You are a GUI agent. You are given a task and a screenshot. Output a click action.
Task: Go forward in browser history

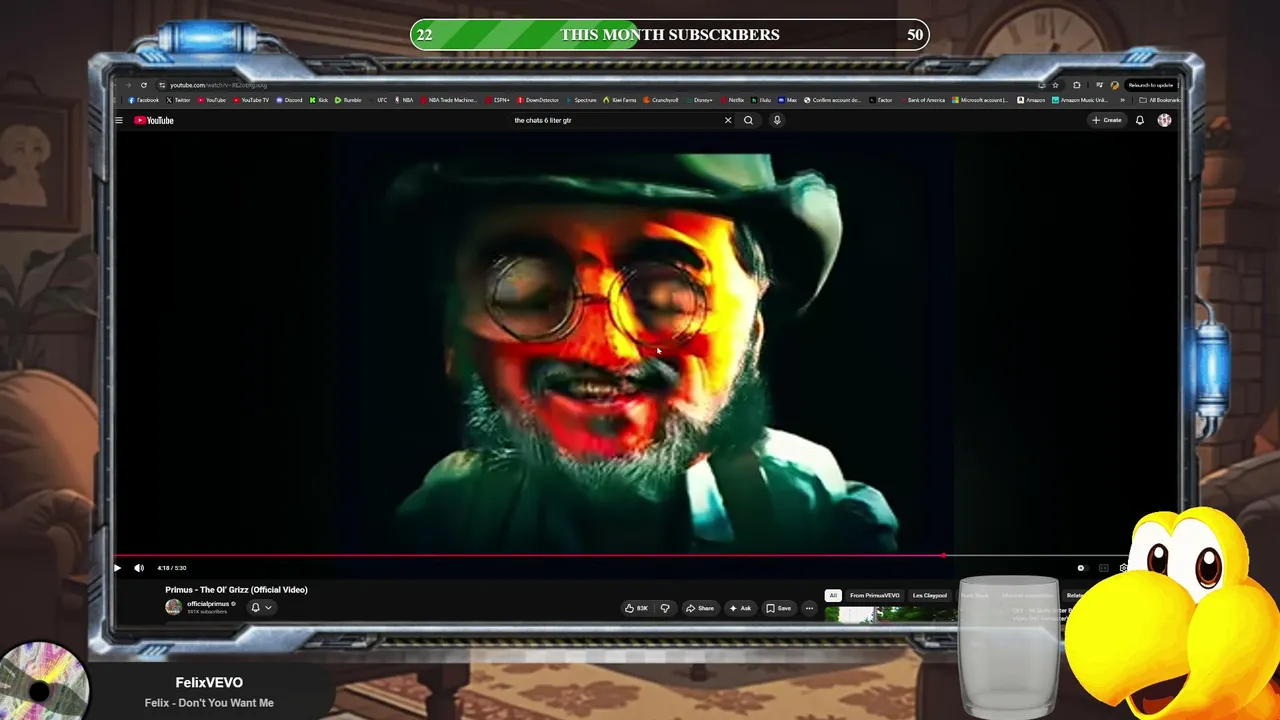point(130,85)
